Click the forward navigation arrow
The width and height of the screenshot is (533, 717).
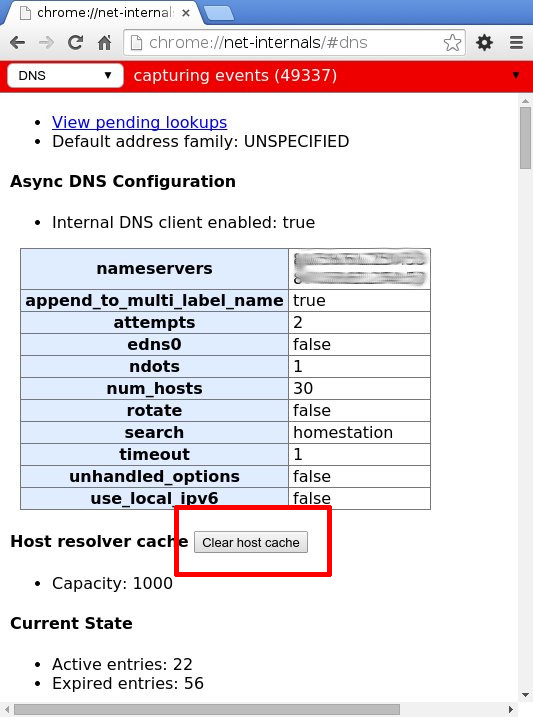46,43
